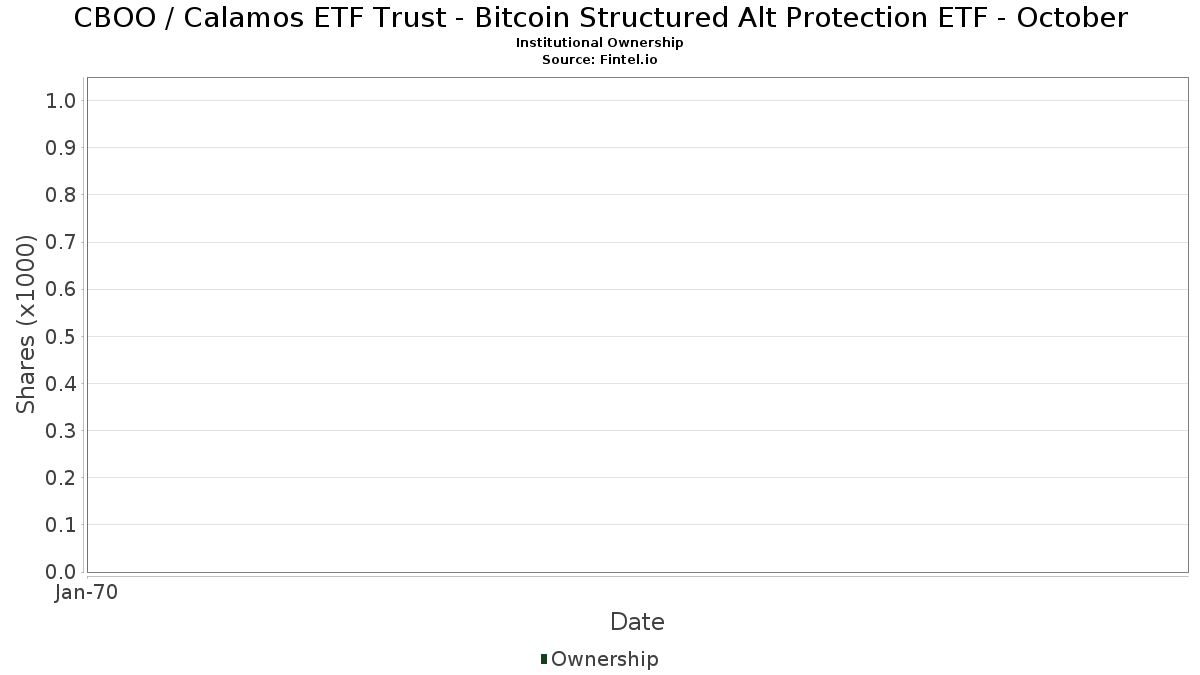This screenshot has height=675, width=1200.
Task: Click the 0.0 y-axis tick label
Action: pyautogui.click(x=61, y=572)
